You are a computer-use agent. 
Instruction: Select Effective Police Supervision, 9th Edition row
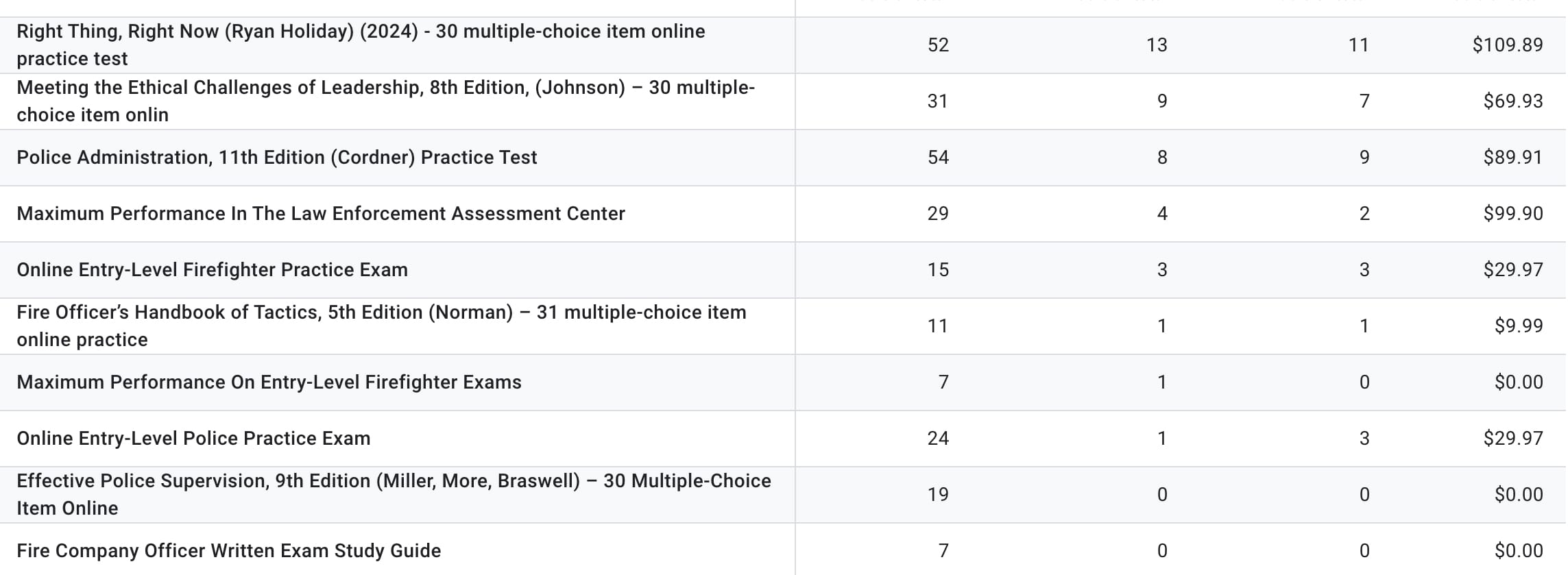click(x=394, y=495)
